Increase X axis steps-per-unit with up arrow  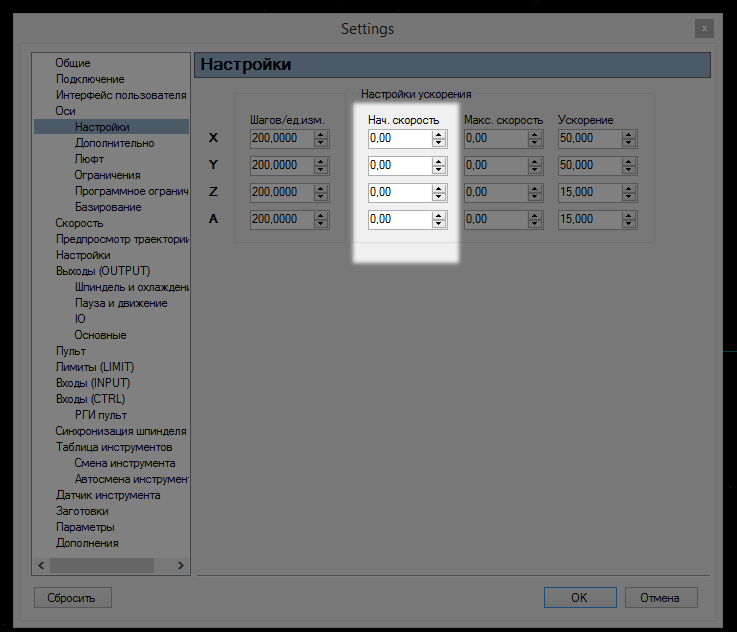pyautogui.click(x=321, y=134)
